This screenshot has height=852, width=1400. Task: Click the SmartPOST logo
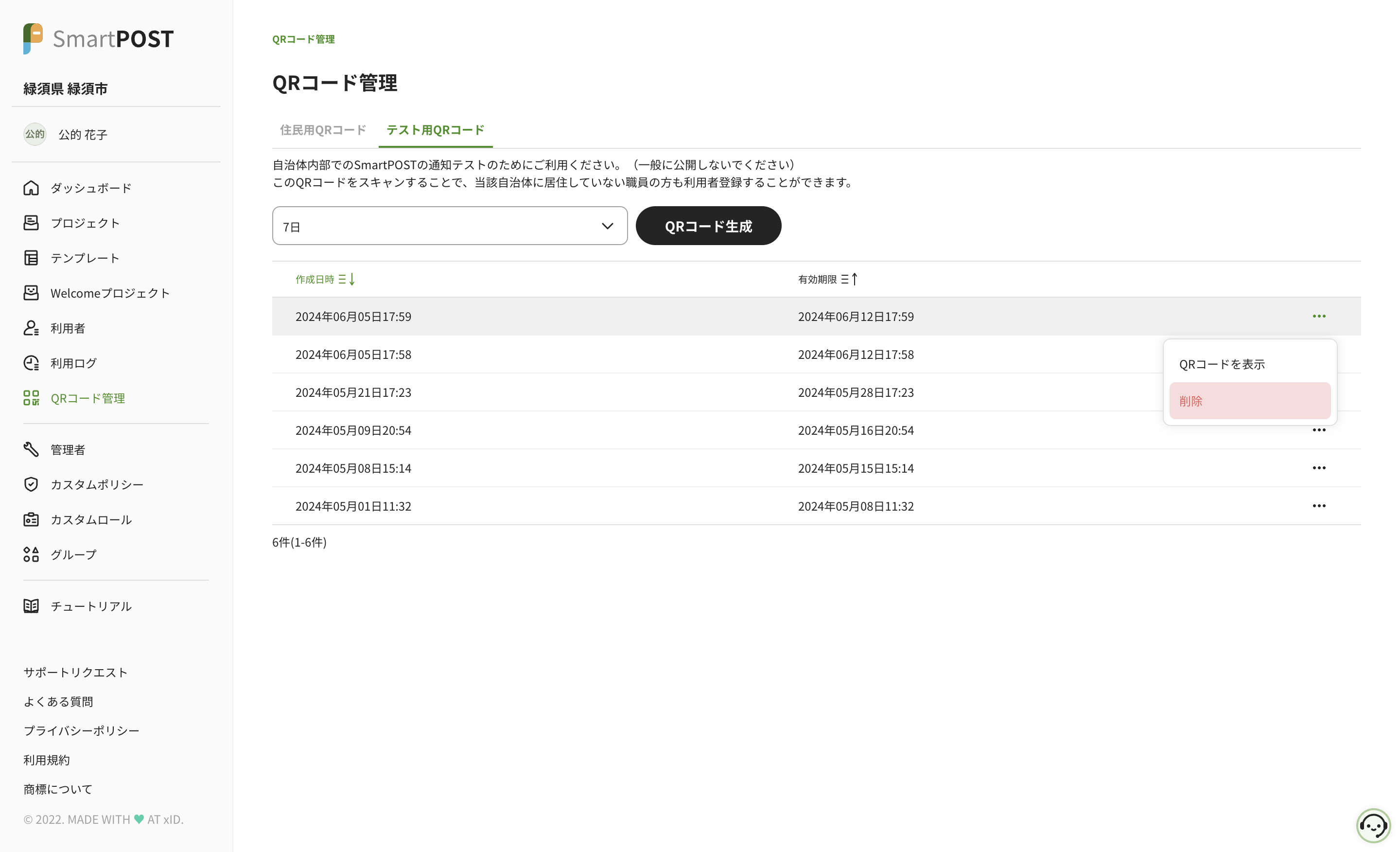pyautogui.click(x=98, y=38)
